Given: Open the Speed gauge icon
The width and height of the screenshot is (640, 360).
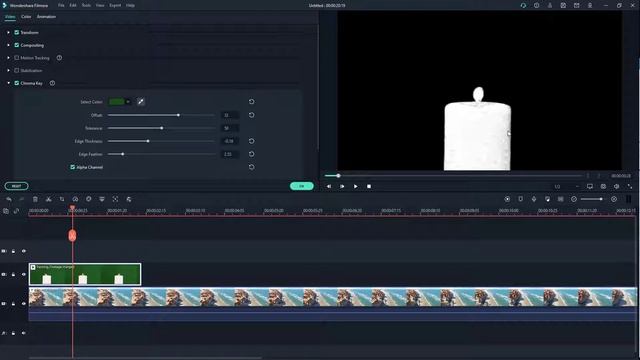Looking at the screenshot, I should tap(76, 199).
